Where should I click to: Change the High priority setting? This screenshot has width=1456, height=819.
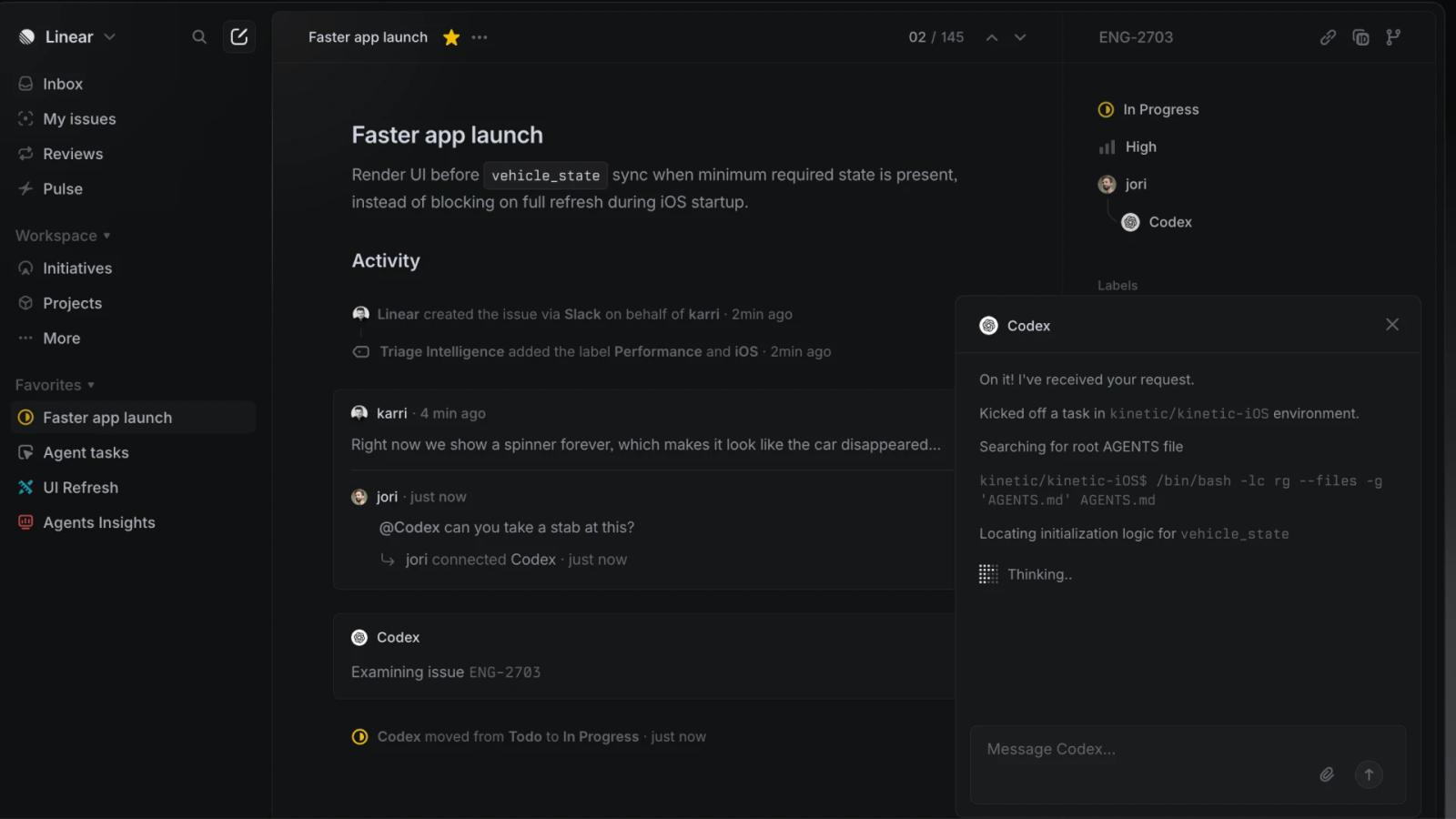(1127, 147)
